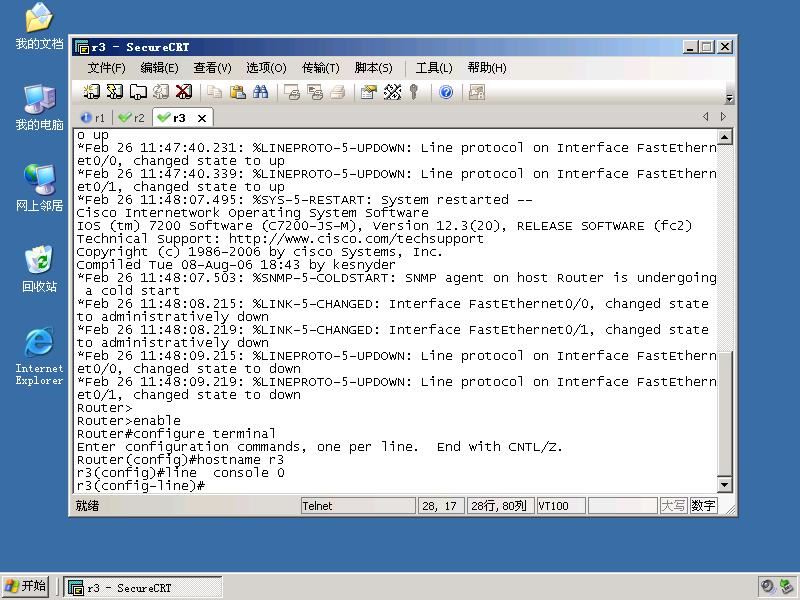
Task: Open 传输(T) menu
Action: click(320, 68)
